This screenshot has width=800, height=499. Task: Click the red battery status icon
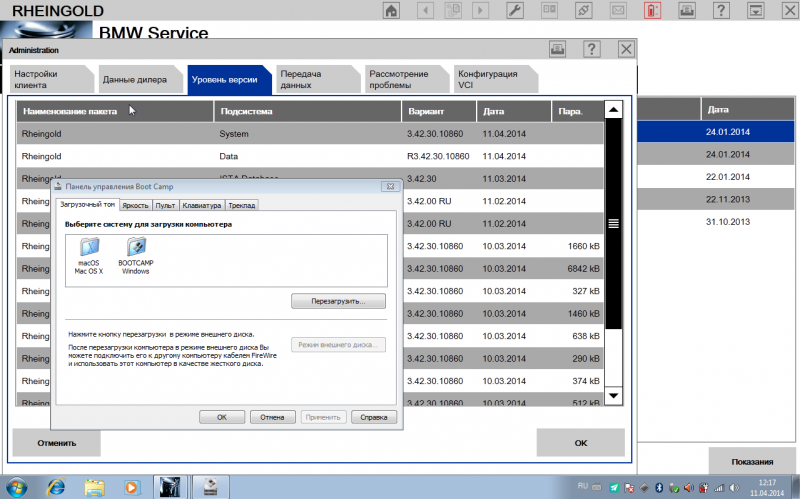[653, 10]
